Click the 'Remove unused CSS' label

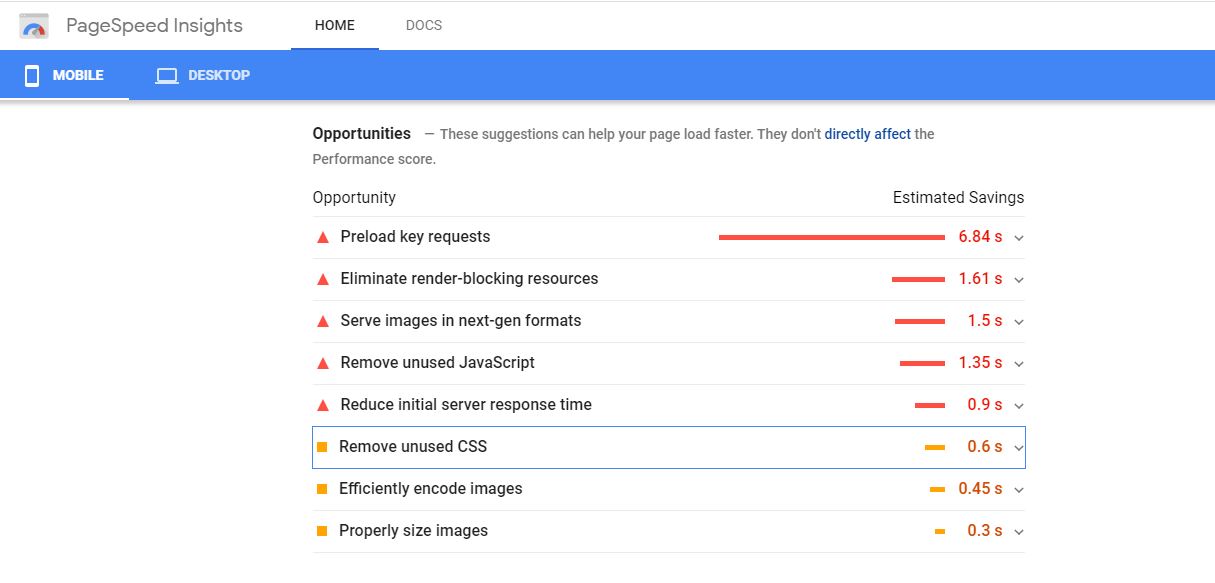(413, 447)
